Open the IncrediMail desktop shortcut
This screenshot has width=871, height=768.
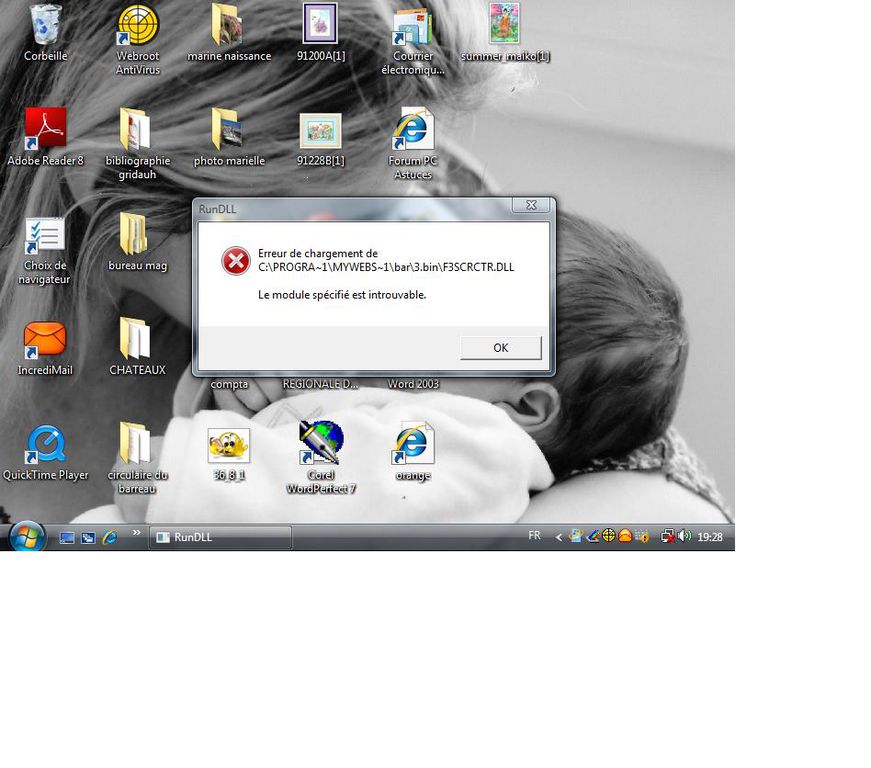pyautogui.click(x=45, y=340)
